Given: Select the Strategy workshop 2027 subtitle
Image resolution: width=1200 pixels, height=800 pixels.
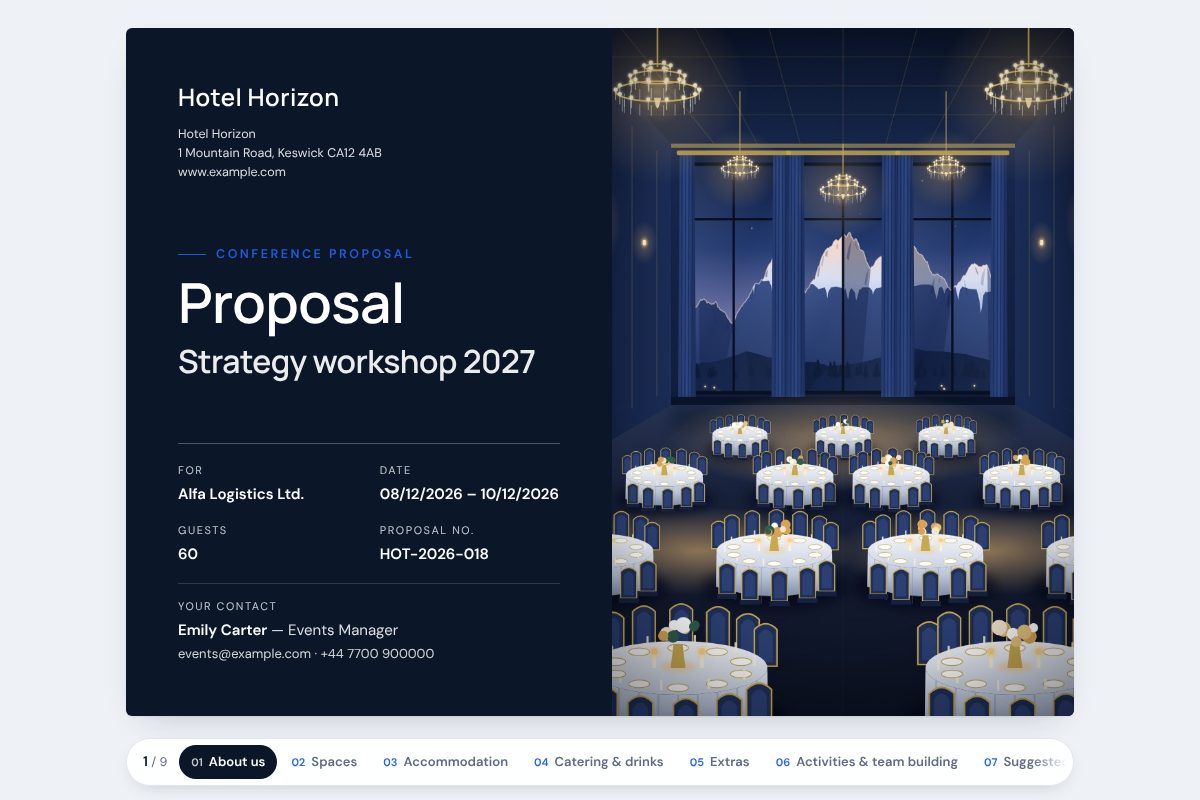Looking at the screenshot, I should pyautogui.click(x=357, y=362).
